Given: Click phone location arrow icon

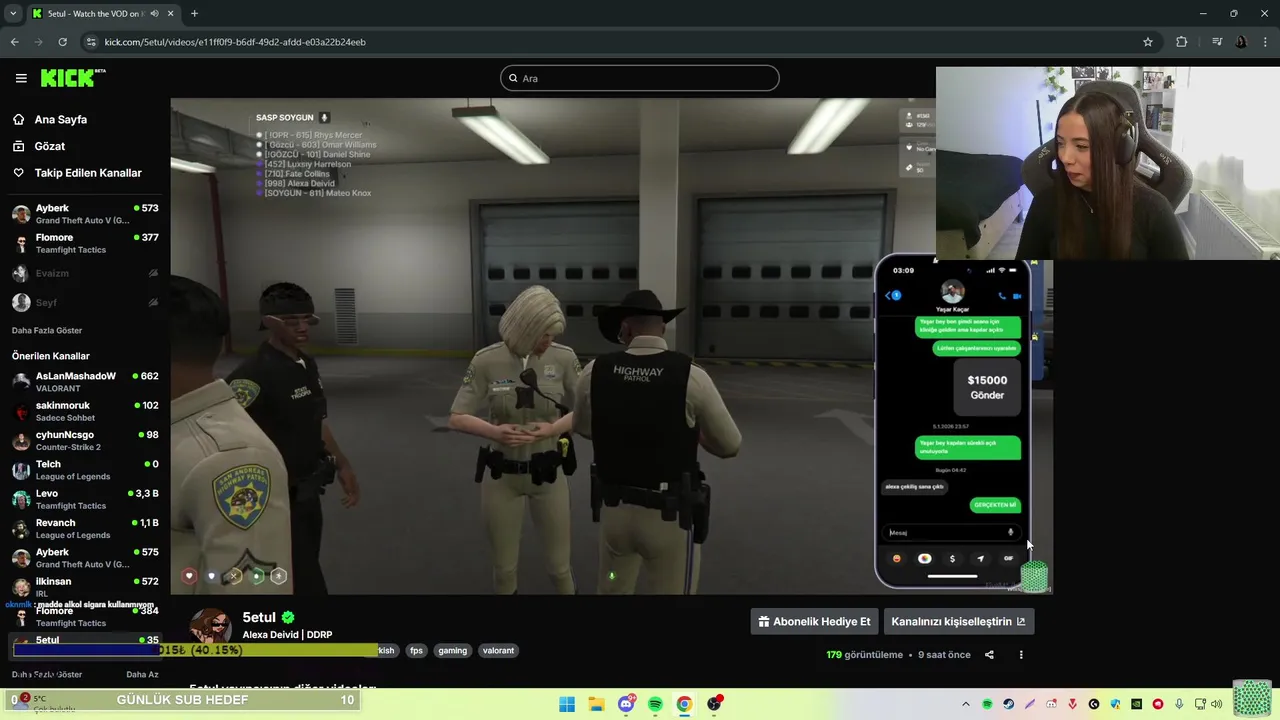Looking at the screenshot, I should (x=980, y=559).
